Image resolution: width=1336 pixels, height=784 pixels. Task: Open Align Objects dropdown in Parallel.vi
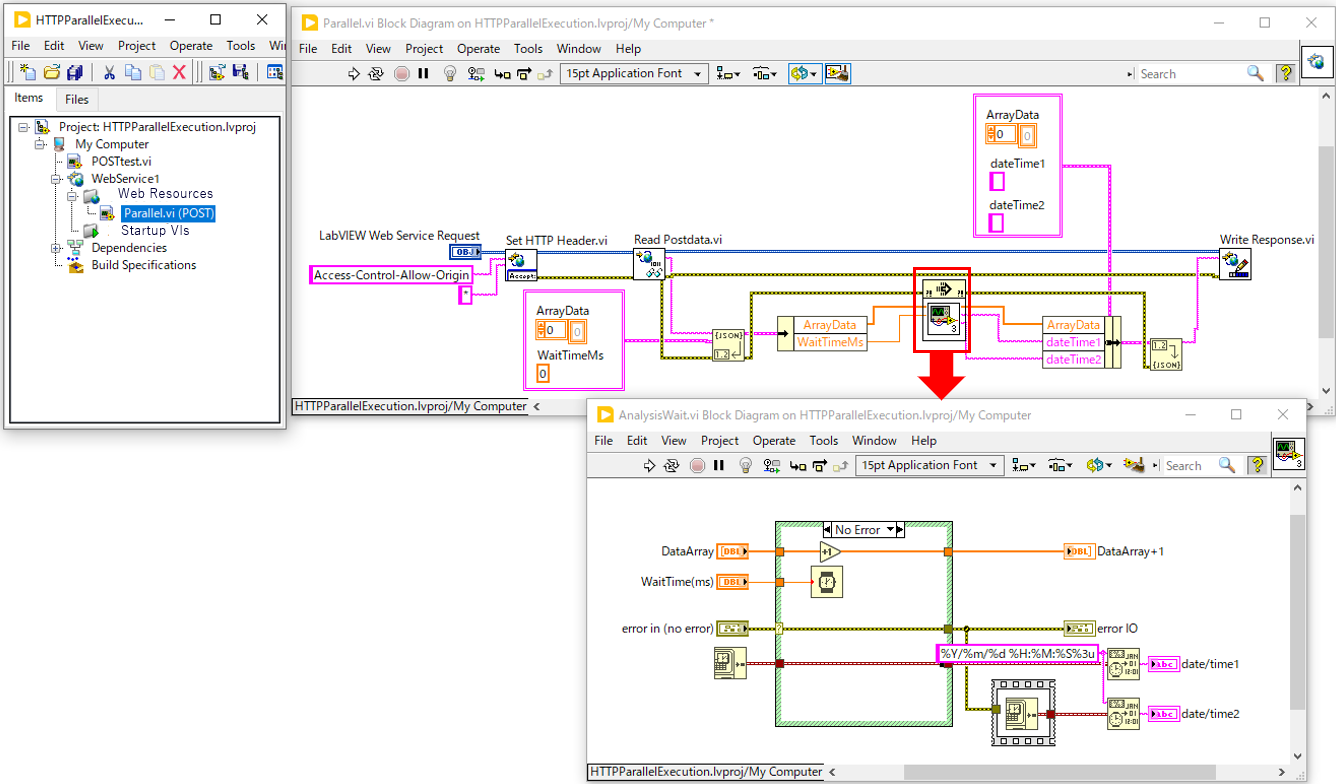[730, 73]
